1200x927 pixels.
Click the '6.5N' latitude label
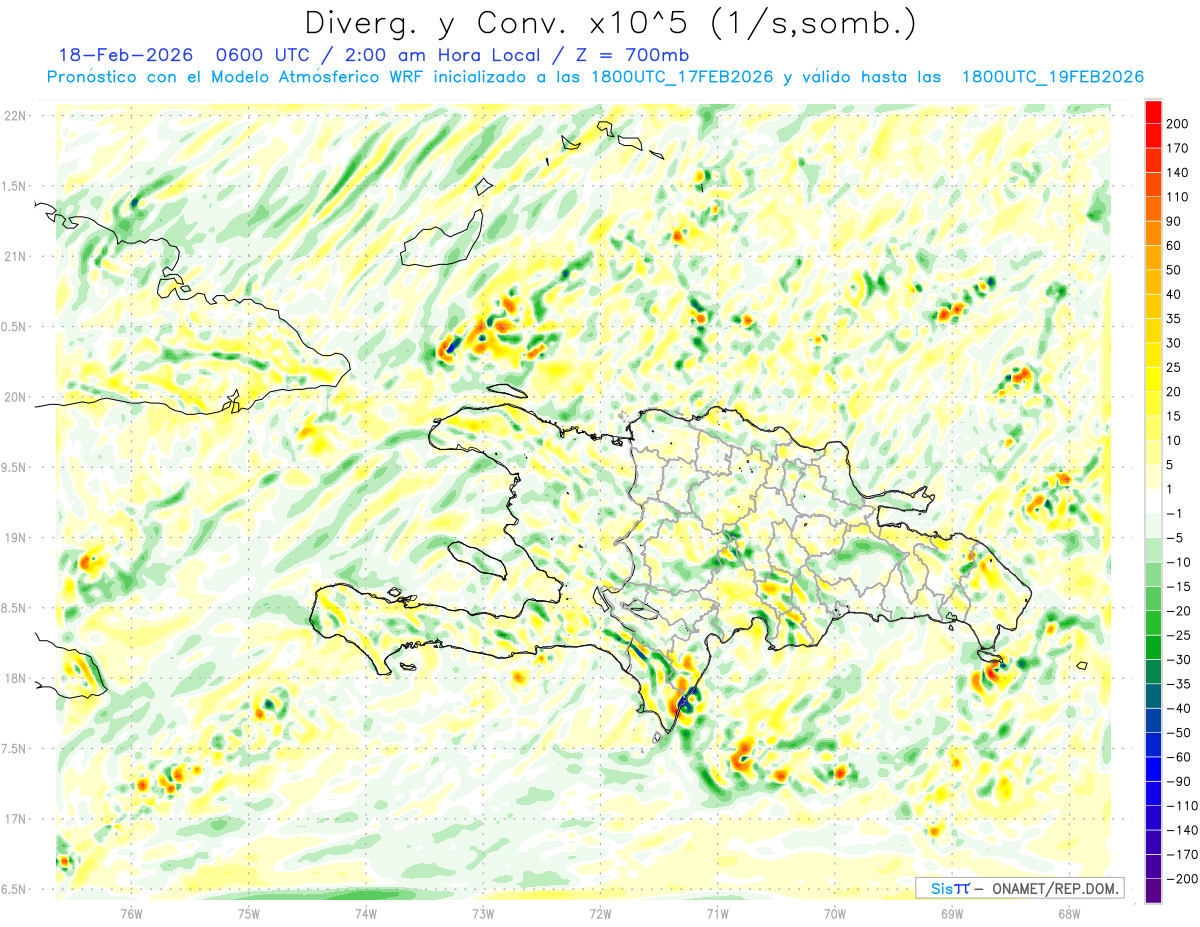[x=15, y=889]
